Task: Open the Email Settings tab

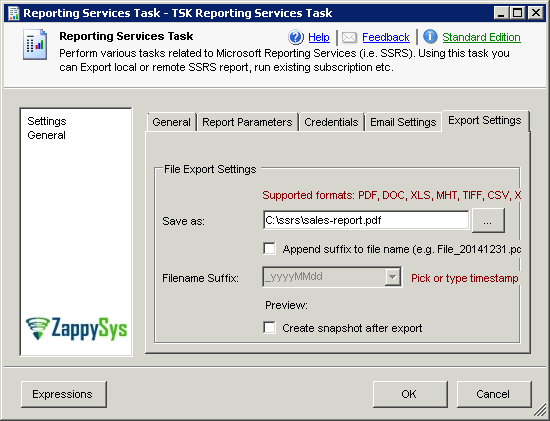Action: tap(403, 122)
